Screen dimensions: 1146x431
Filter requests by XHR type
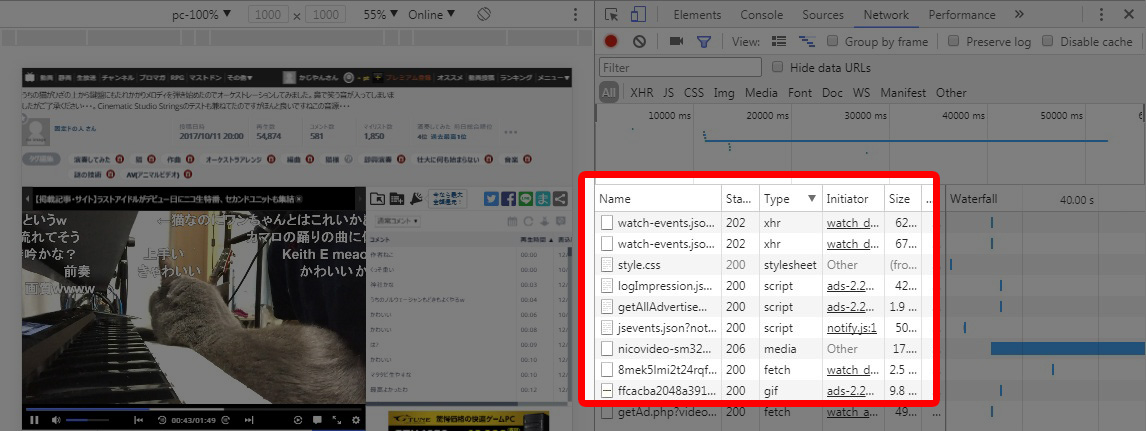[641, 93]
